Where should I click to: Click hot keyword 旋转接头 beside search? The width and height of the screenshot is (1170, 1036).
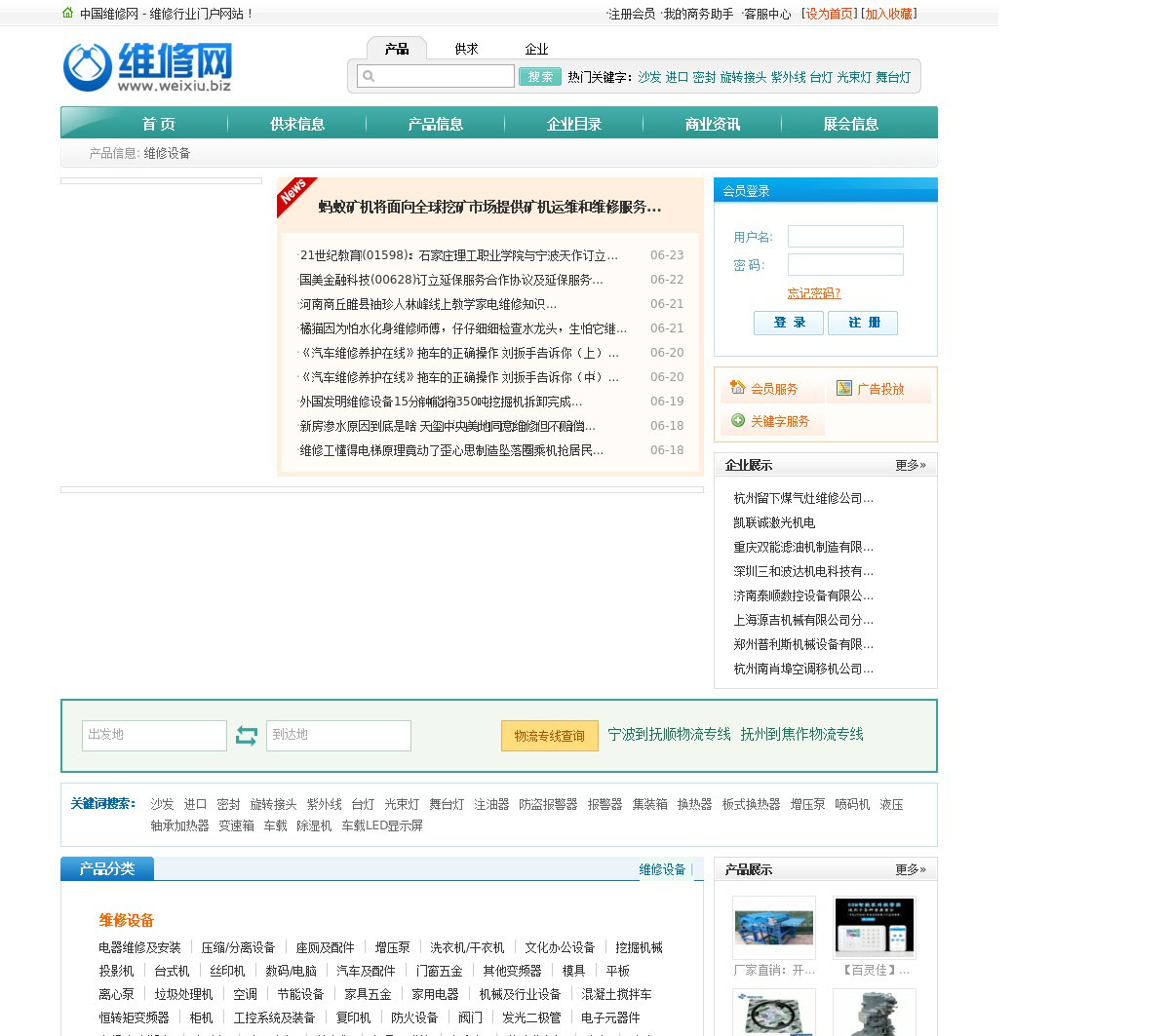click(x=743, y=77)
